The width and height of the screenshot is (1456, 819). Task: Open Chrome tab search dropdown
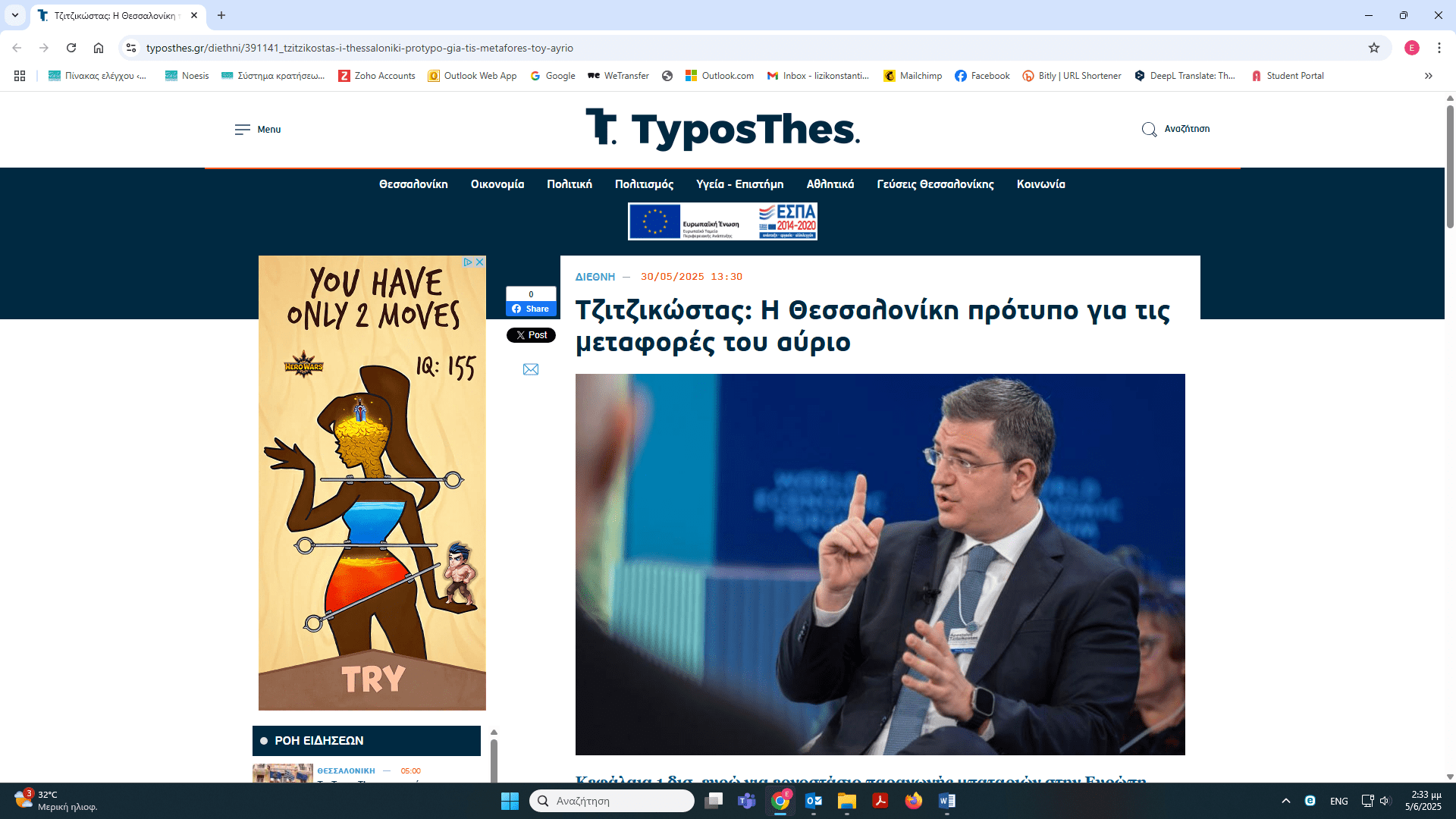[x=15, y=15]
